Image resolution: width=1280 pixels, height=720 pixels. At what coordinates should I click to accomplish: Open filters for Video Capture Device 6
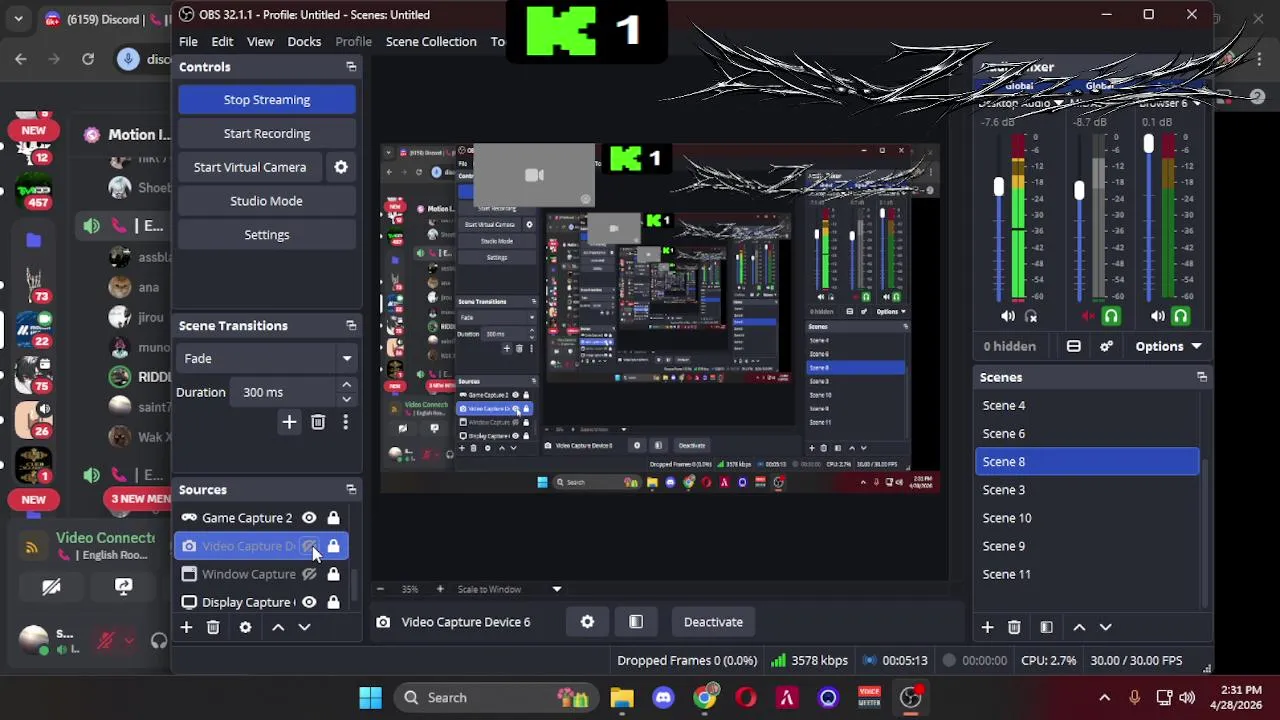[635, 622]
